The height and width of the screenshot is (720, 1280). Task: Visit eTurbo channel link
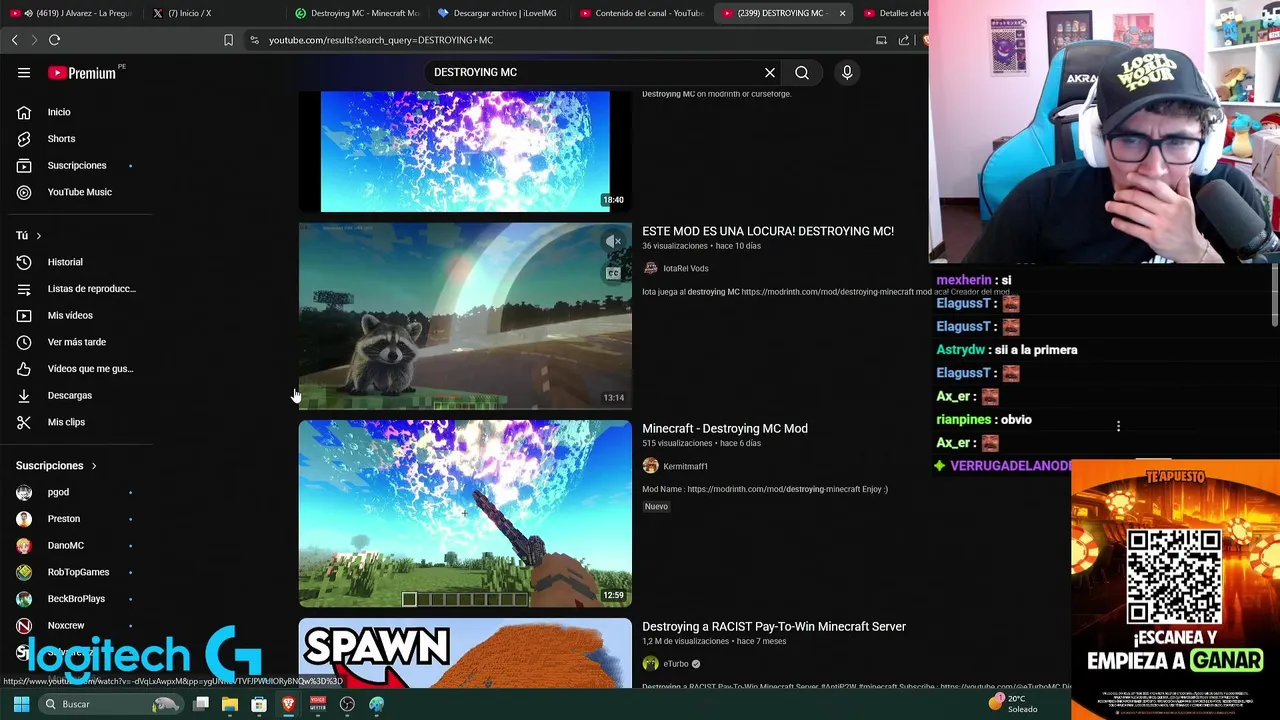[x=676, y=664]
